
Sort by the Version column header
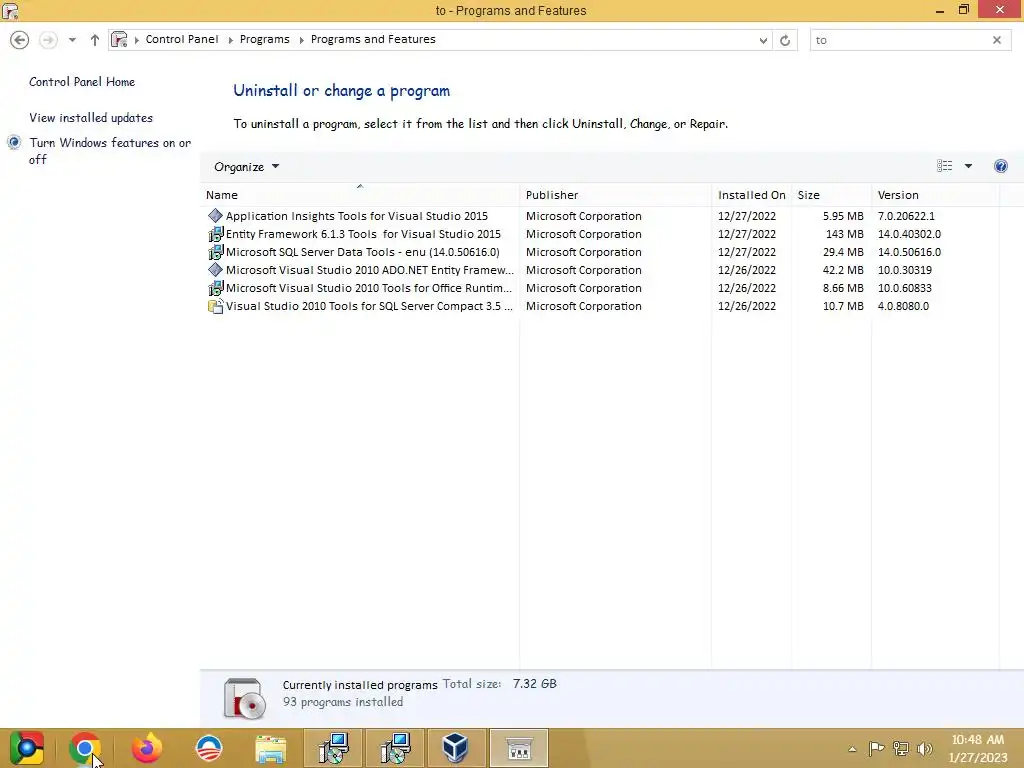click(935, 195)
